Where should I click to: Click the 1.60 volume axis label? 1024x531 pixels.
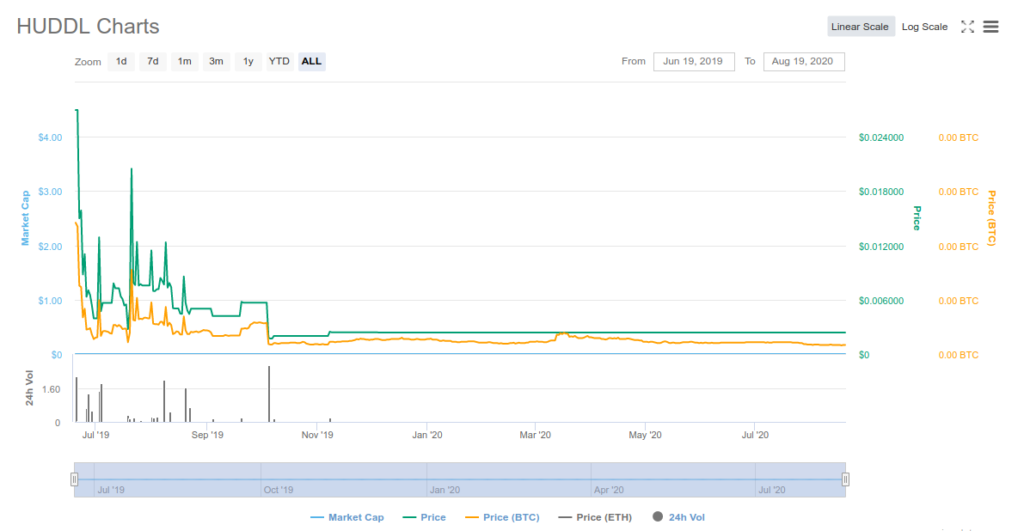pos(51,389)
